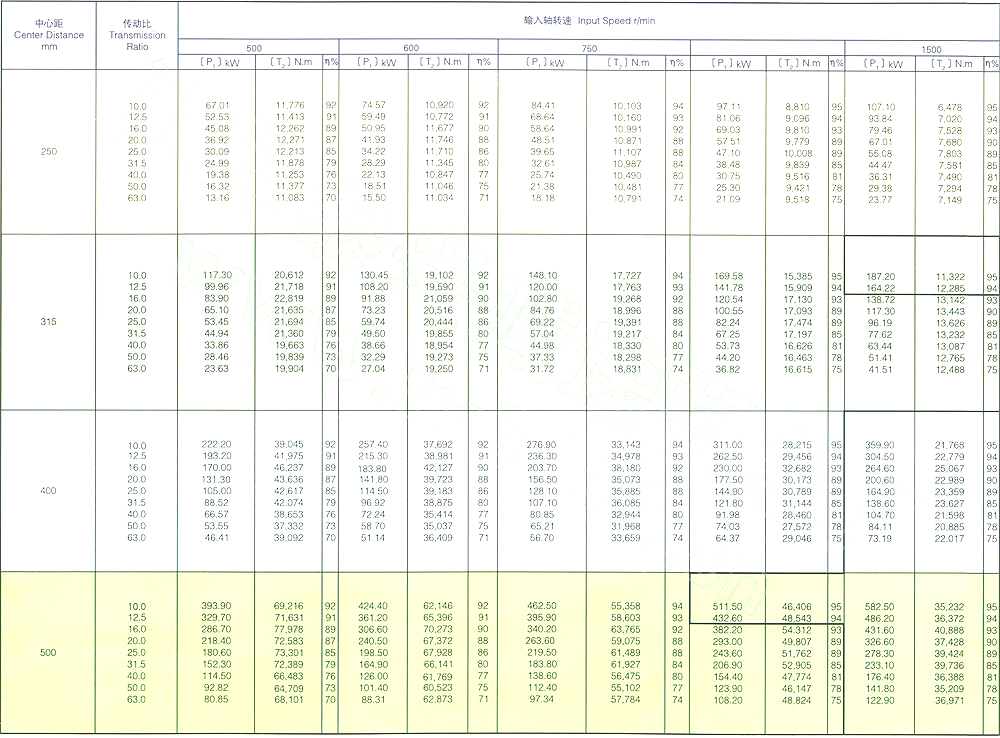Click the power value 393.90 cell
Screen dimensions: 1000x738
[217, 606]
